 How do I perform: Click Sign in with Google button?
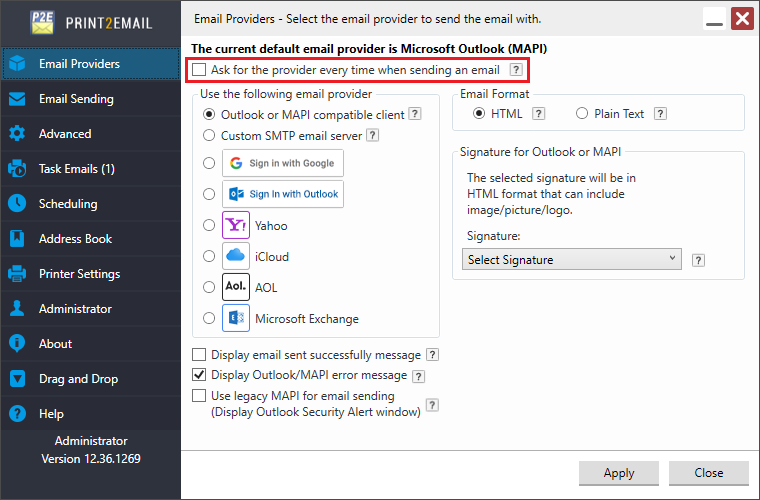283,163
